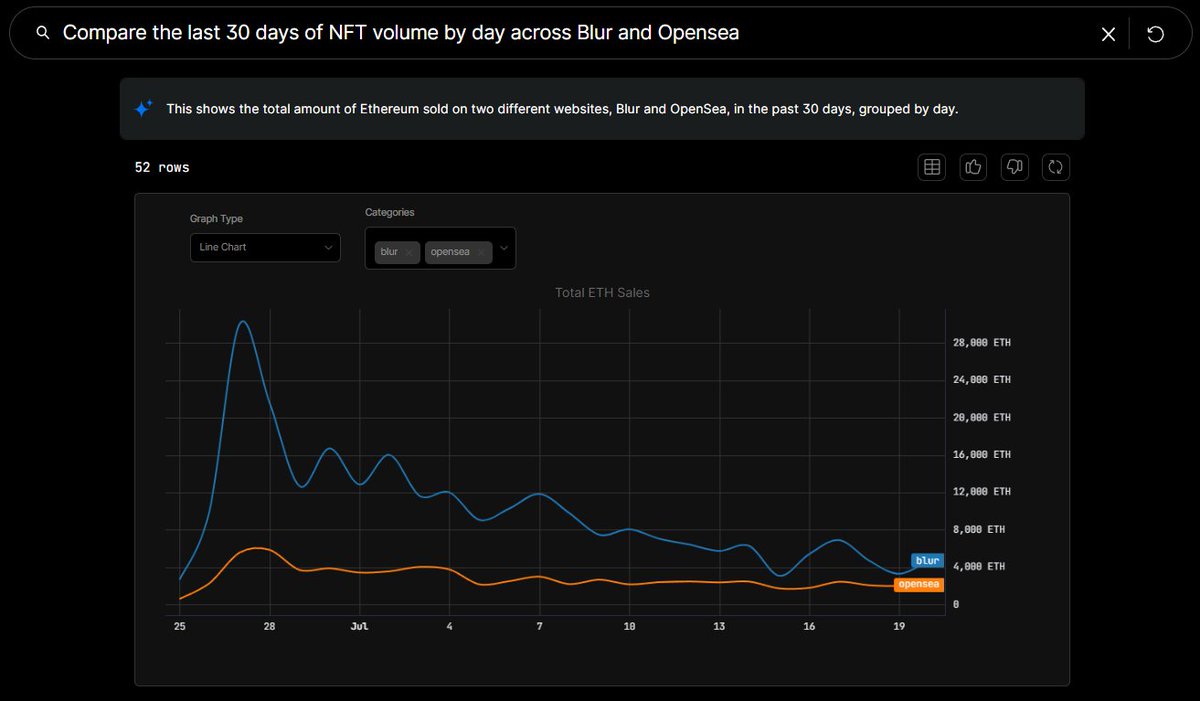Screen dimensions: 1200x701
Task: Click the 28,000 ETH axis label
Action: pos(981,343)
